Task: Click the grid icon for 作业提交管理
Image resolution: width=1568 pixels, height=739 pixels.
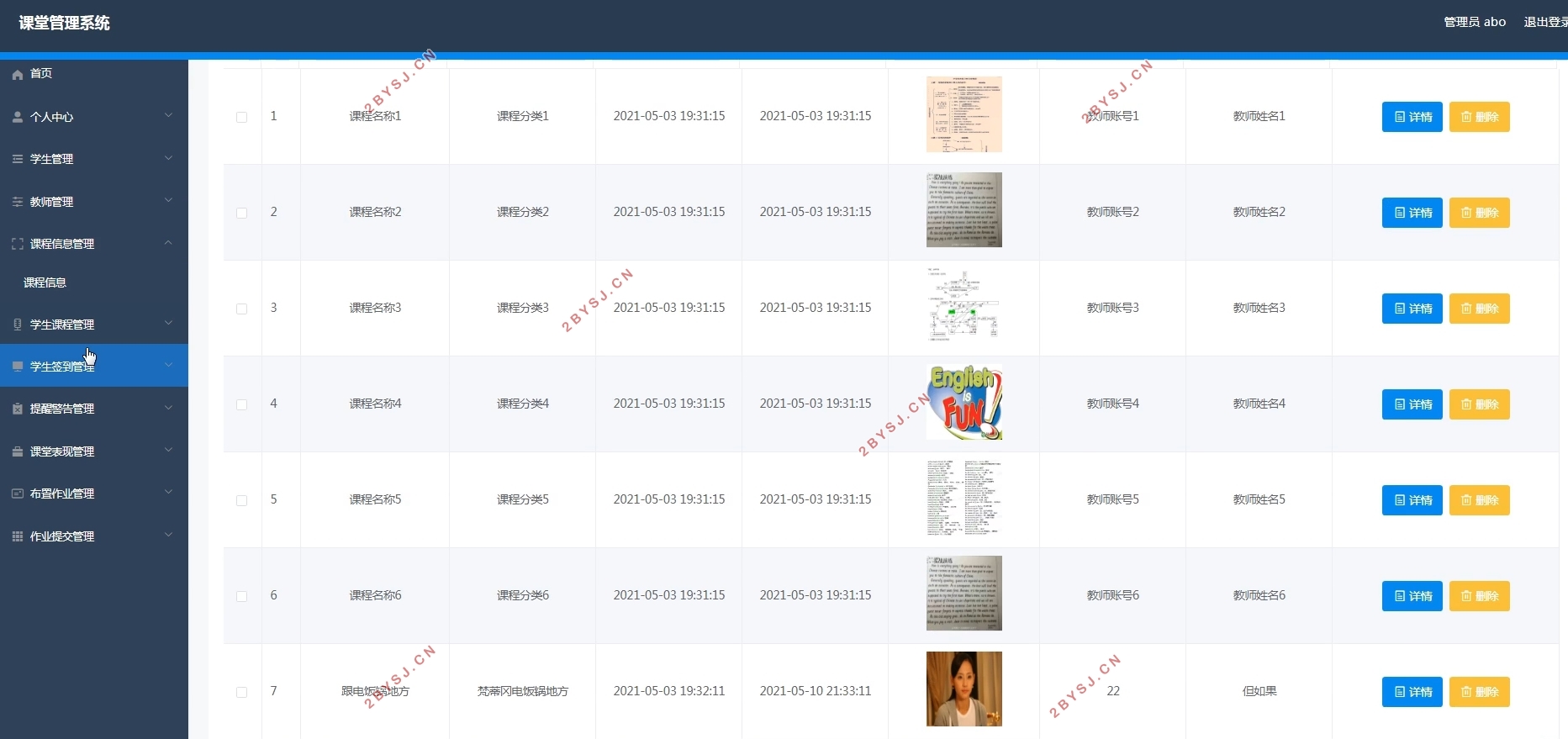Action: pyautogui.click(x=18, y=536)
